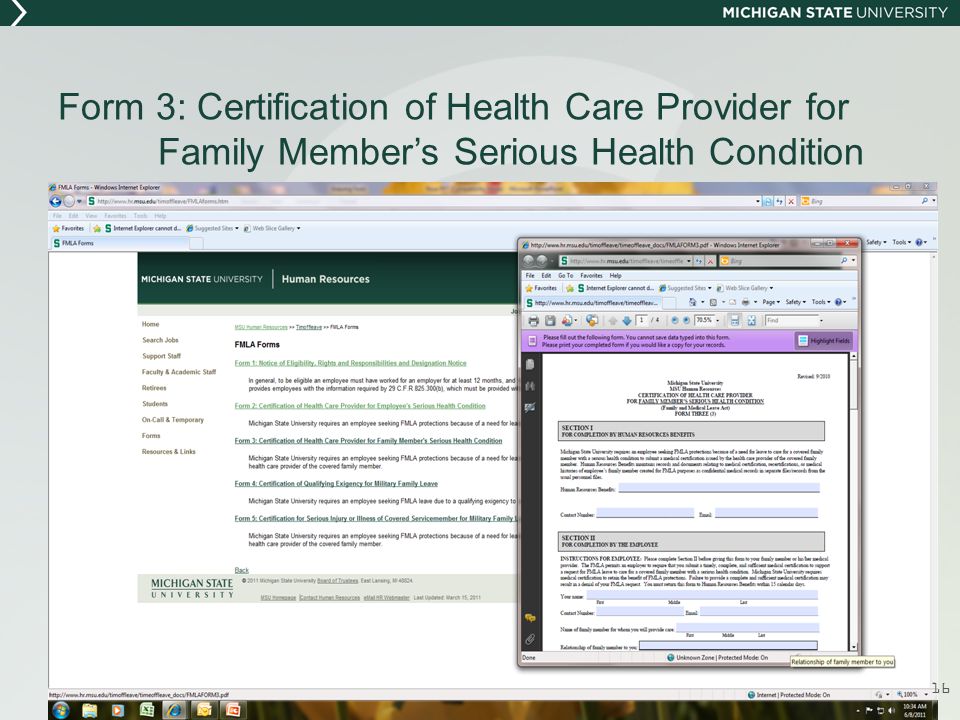This screenshot has height=720, width=960.
Task: Stop loading the PDF popup window
Action: [710, 261]
